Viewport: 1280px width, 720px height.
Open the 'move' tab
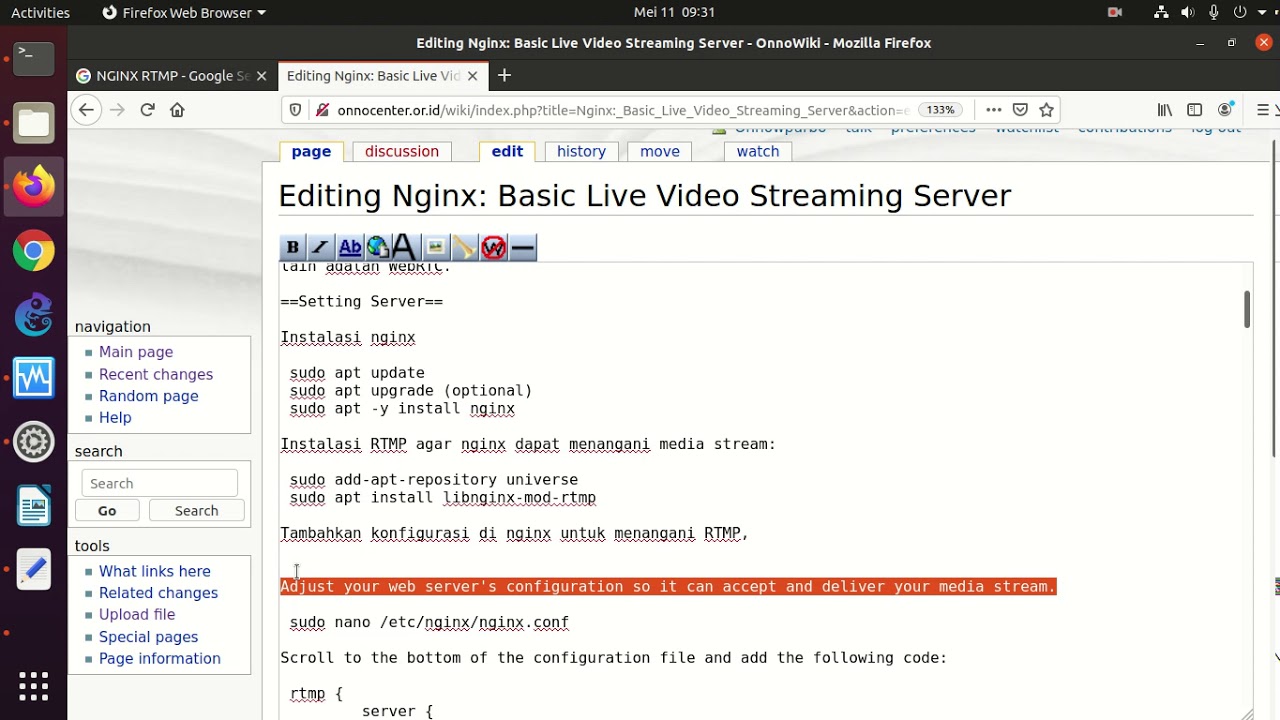[660, 151]
